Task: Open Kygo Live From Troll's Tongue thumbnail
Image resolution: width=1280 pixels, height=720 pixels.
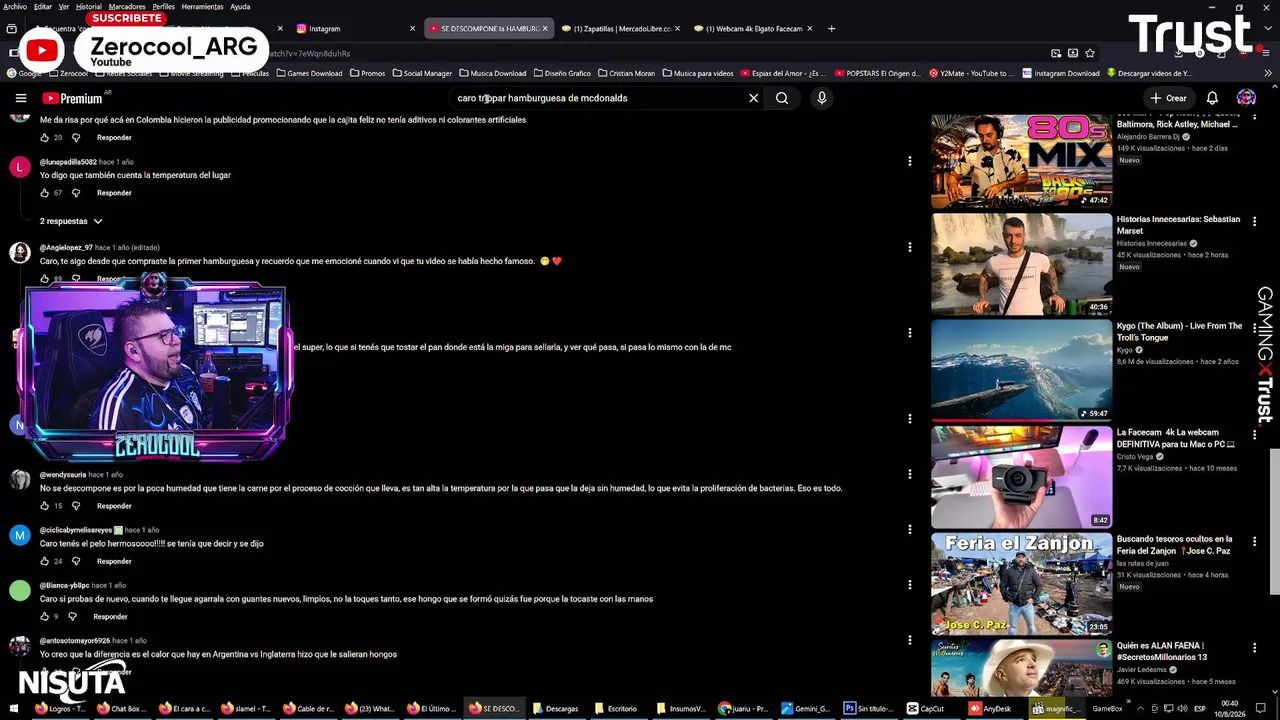Action: coord(1021,370)
